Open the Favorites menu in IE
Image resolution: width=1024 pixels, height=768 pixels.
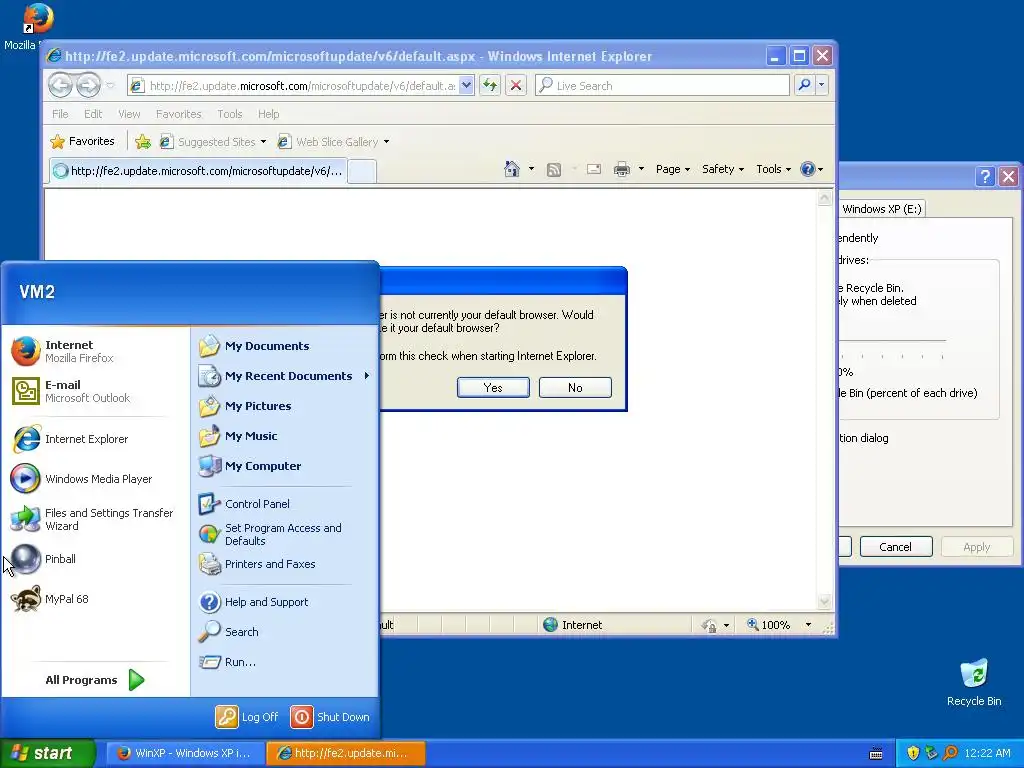click(x=178, y=114)
